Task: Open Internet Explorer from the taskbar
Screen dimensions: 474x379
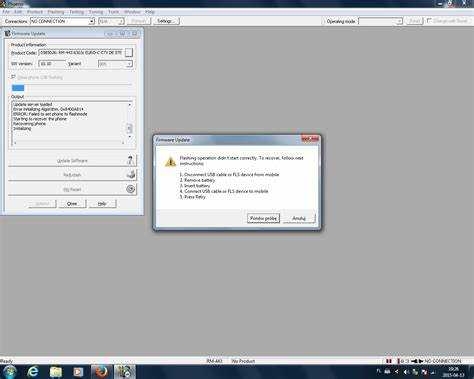Action: coord(33,371)
